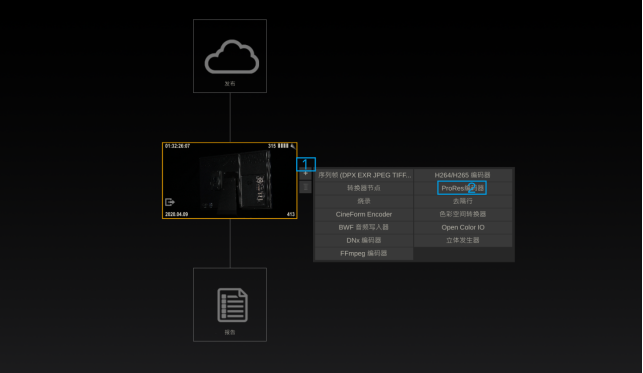
Task: Click the wrench icon on the clip's top corner
Action: [x=292, y=146]
